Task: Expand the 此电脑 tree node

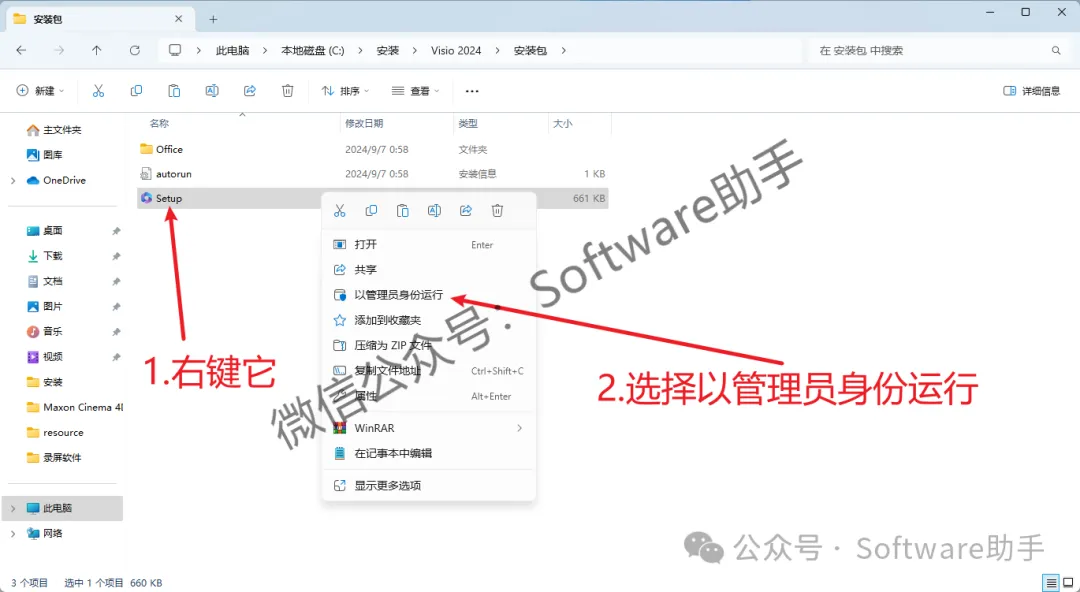Action: tap(13, 509)
